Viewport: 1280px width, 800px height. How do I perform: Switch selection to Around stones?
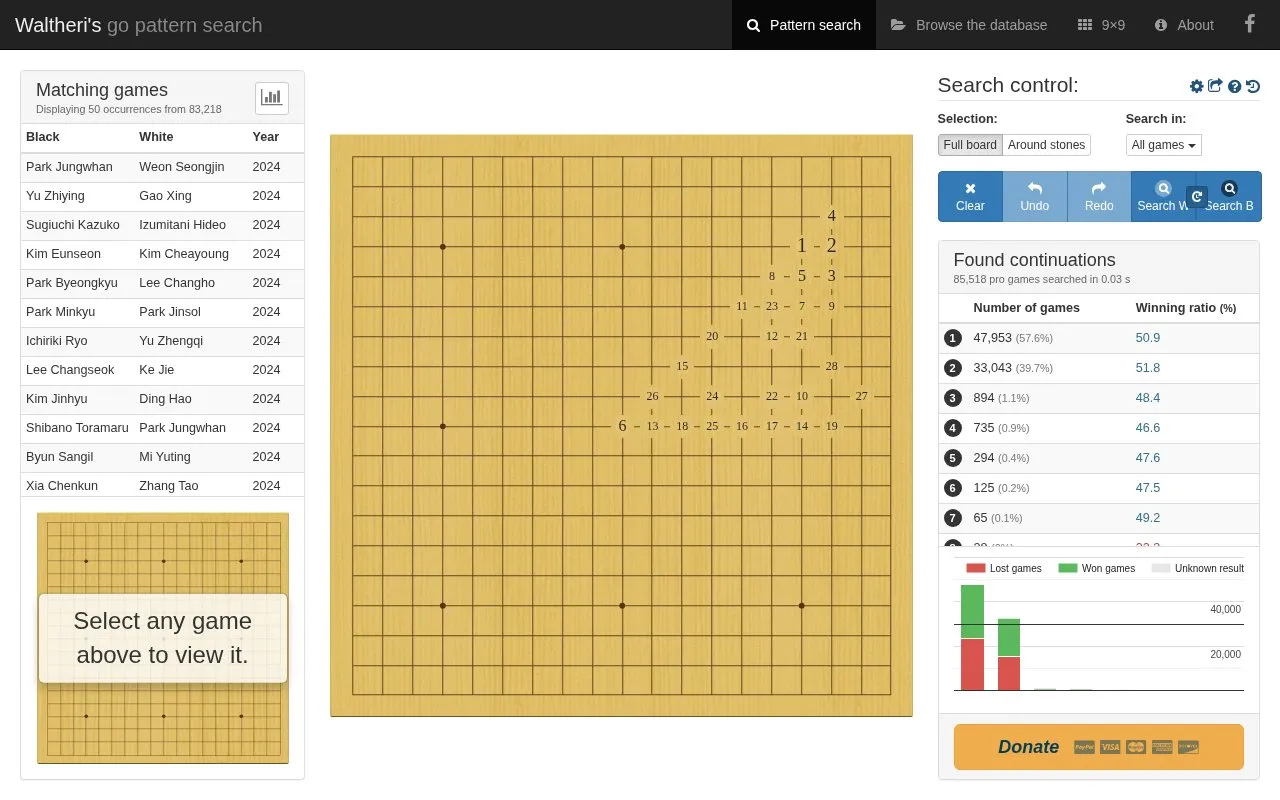tap(1046, 145)
